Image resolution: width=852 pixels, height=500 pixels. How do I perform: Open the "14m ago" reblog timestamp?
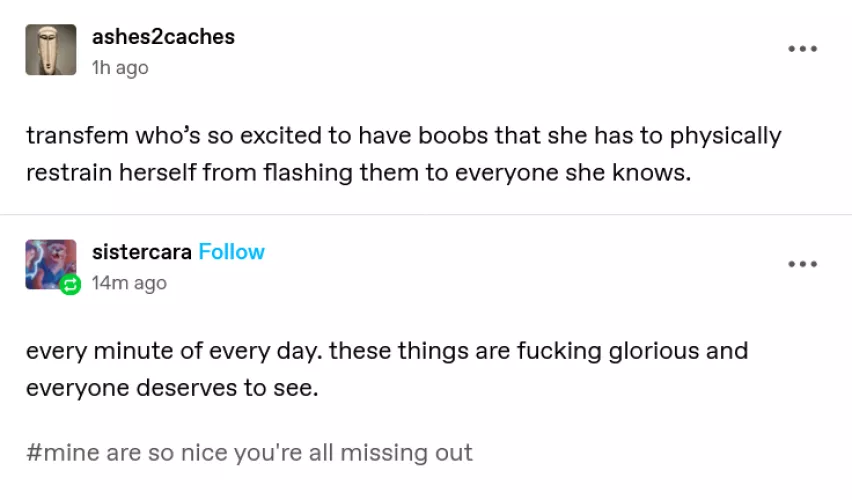coord(129,283)
